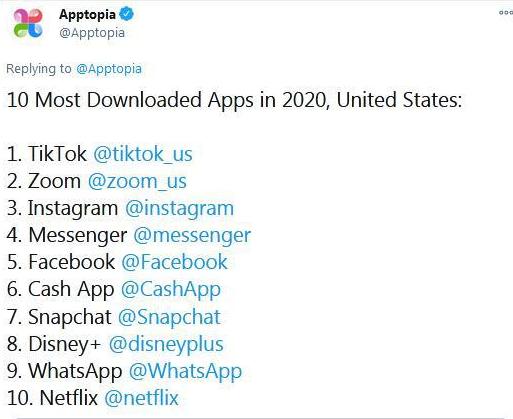Open the Apptopia display name profile
513x419 pixels.
click(87, 15)
